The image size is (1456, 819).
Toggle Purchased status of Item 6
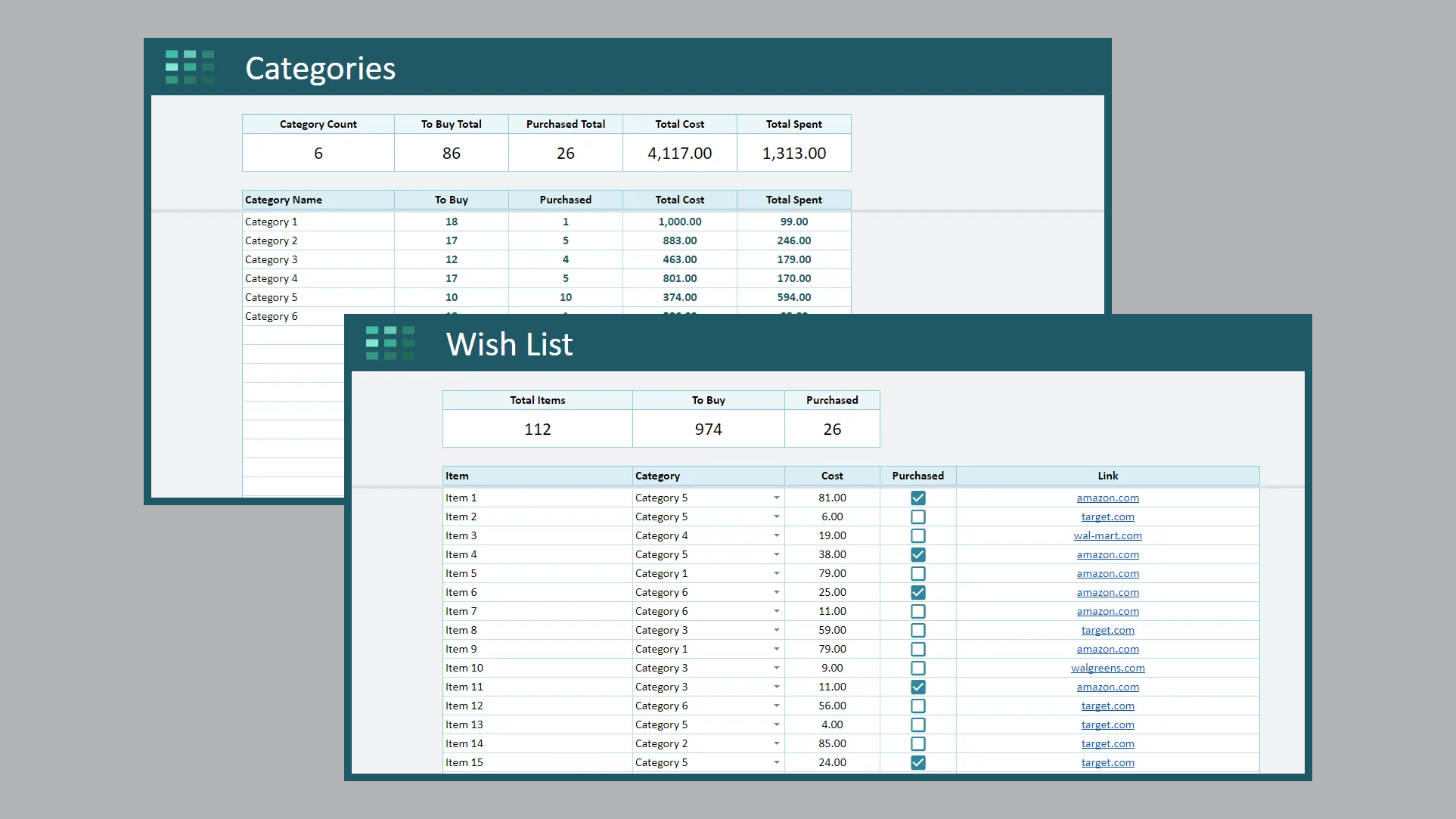(917, 592)
